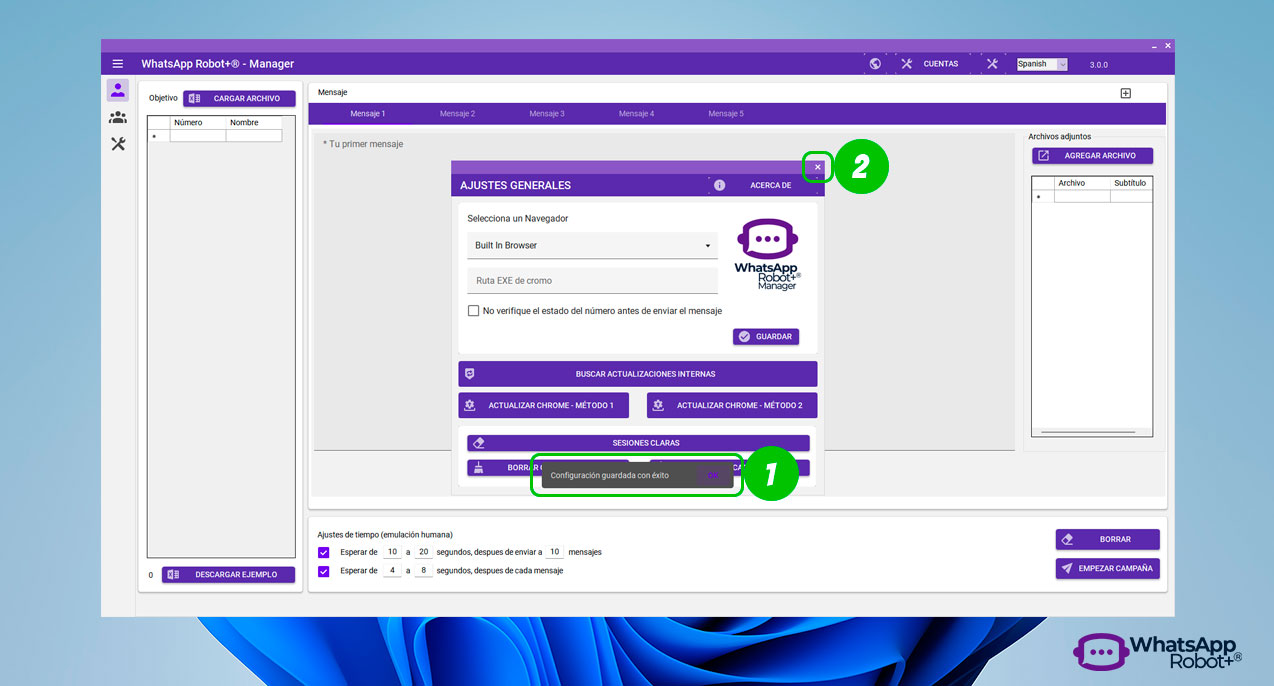Click DESCARGAR EJEMPLO button

click(x=228, y=575)
